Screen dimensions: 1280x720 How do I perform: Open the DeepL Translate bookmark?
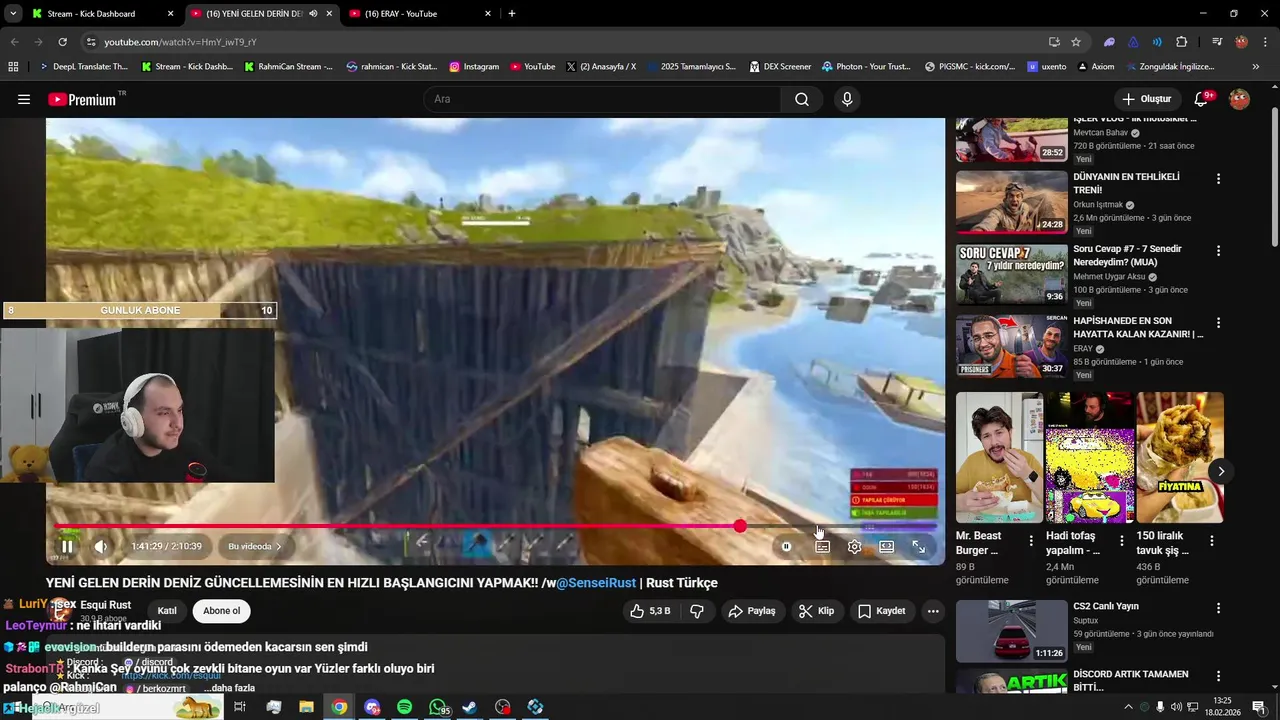pyautogui.click(x=83, y=67)
